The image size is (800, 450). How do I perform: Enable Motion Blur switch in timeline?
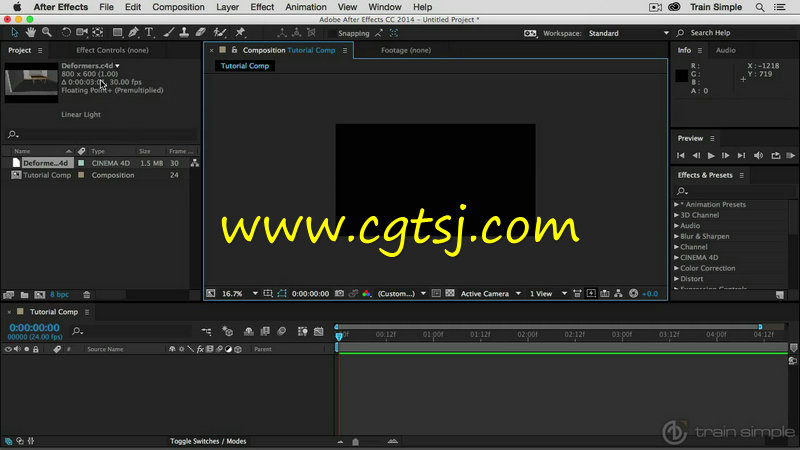click(282, 332)
